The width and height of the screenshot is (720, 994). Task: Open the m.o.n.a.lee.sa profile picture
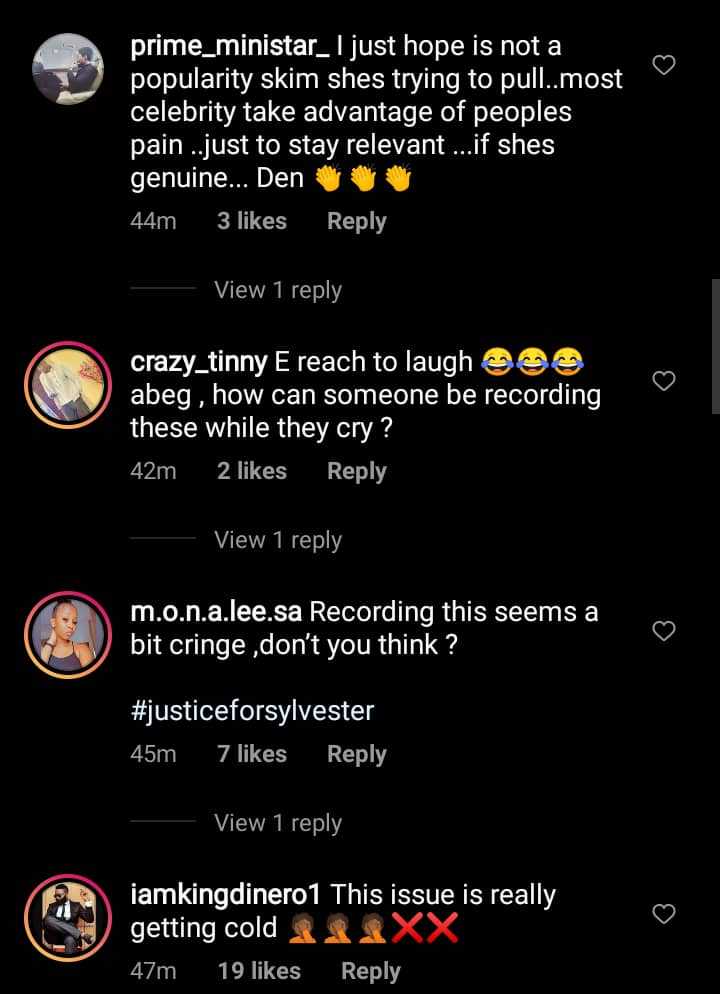(x=69, y=633)
